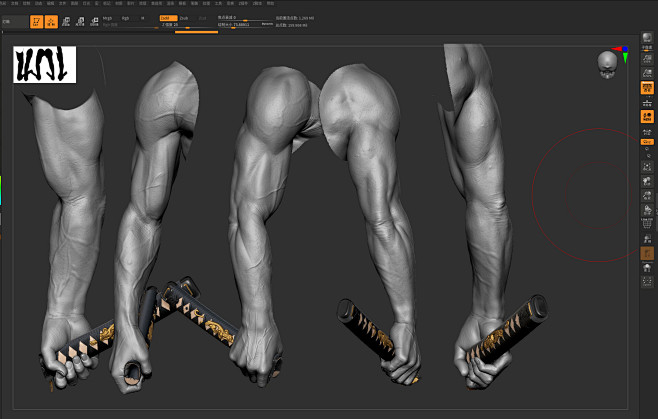Switch sculpting to Zadd
Screen dimensions: 658x419
coord(168,18)
